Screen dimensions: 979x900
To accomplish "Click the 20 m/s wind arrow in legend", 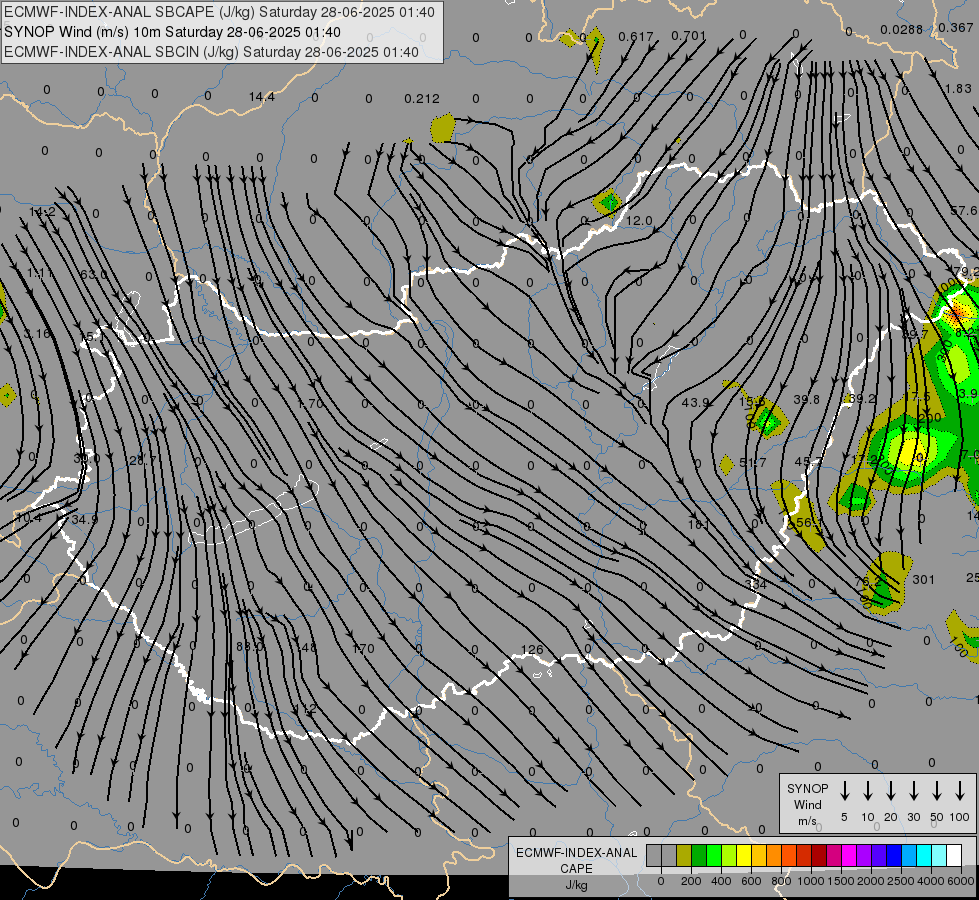I will point(891,791).
